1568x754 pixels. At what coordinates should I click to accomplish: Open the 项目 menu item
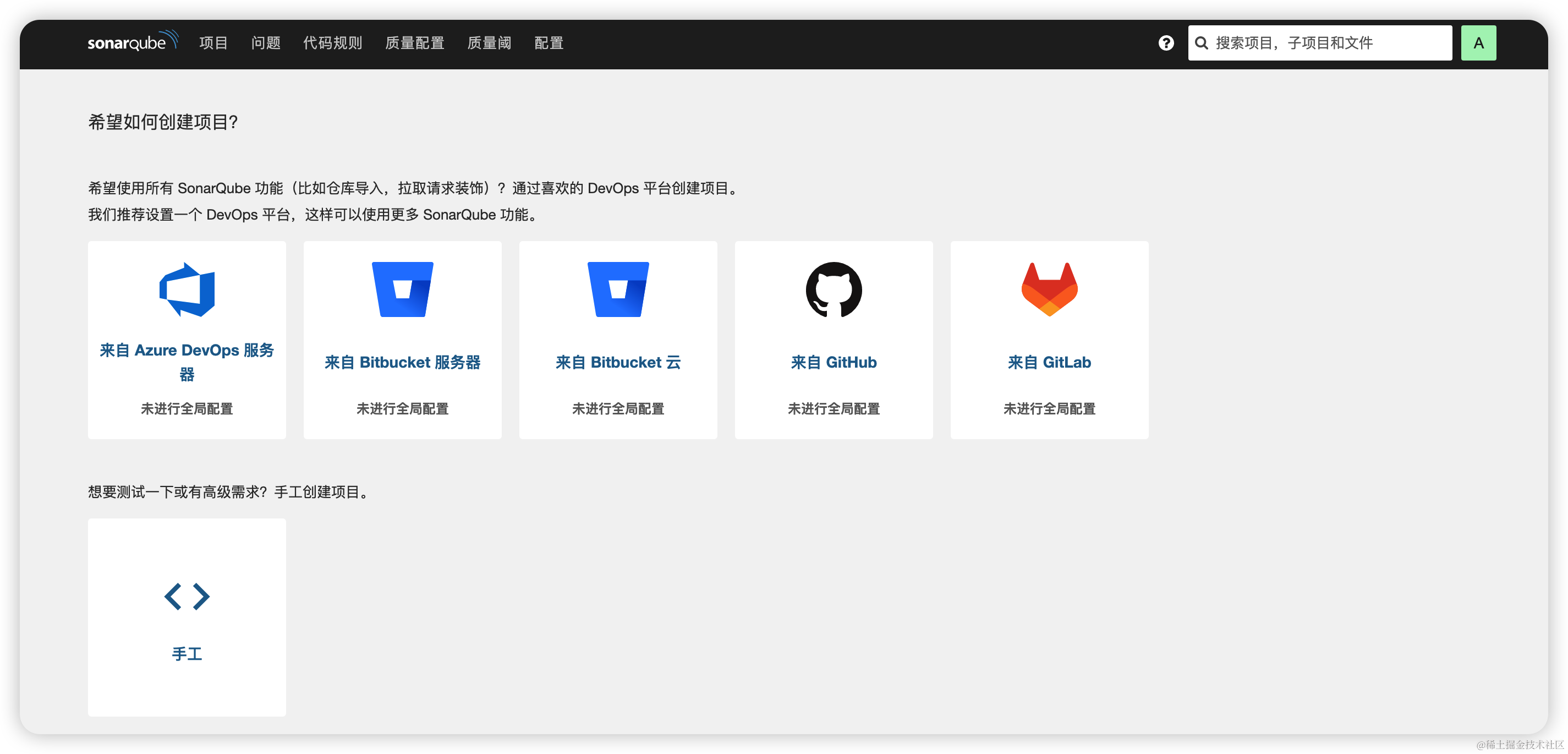click(213, 43)
